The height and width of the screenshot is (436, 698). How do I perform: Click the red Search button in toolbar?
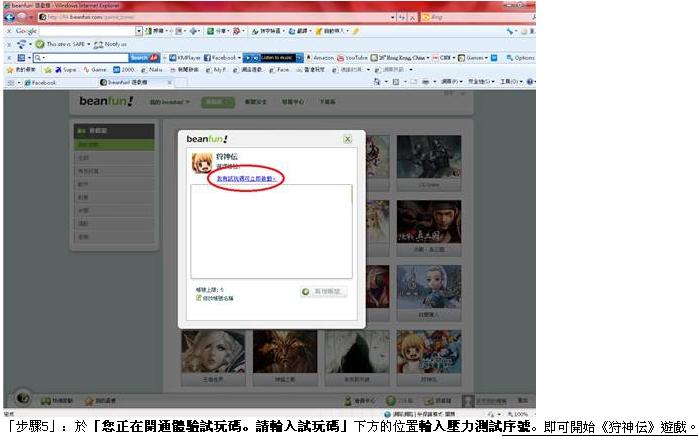point(144,57)
